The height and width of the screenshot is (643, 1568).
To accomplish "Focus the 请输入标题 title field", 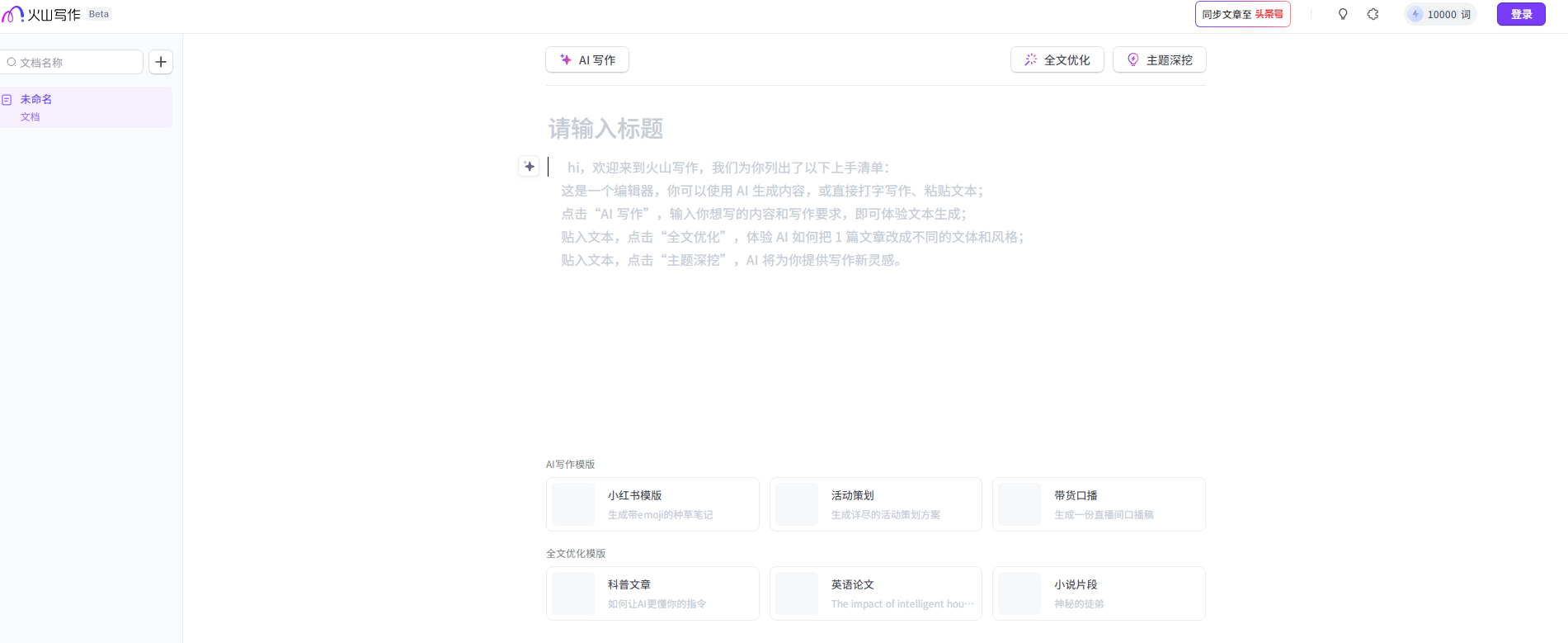I will click(x=742, y=129).
